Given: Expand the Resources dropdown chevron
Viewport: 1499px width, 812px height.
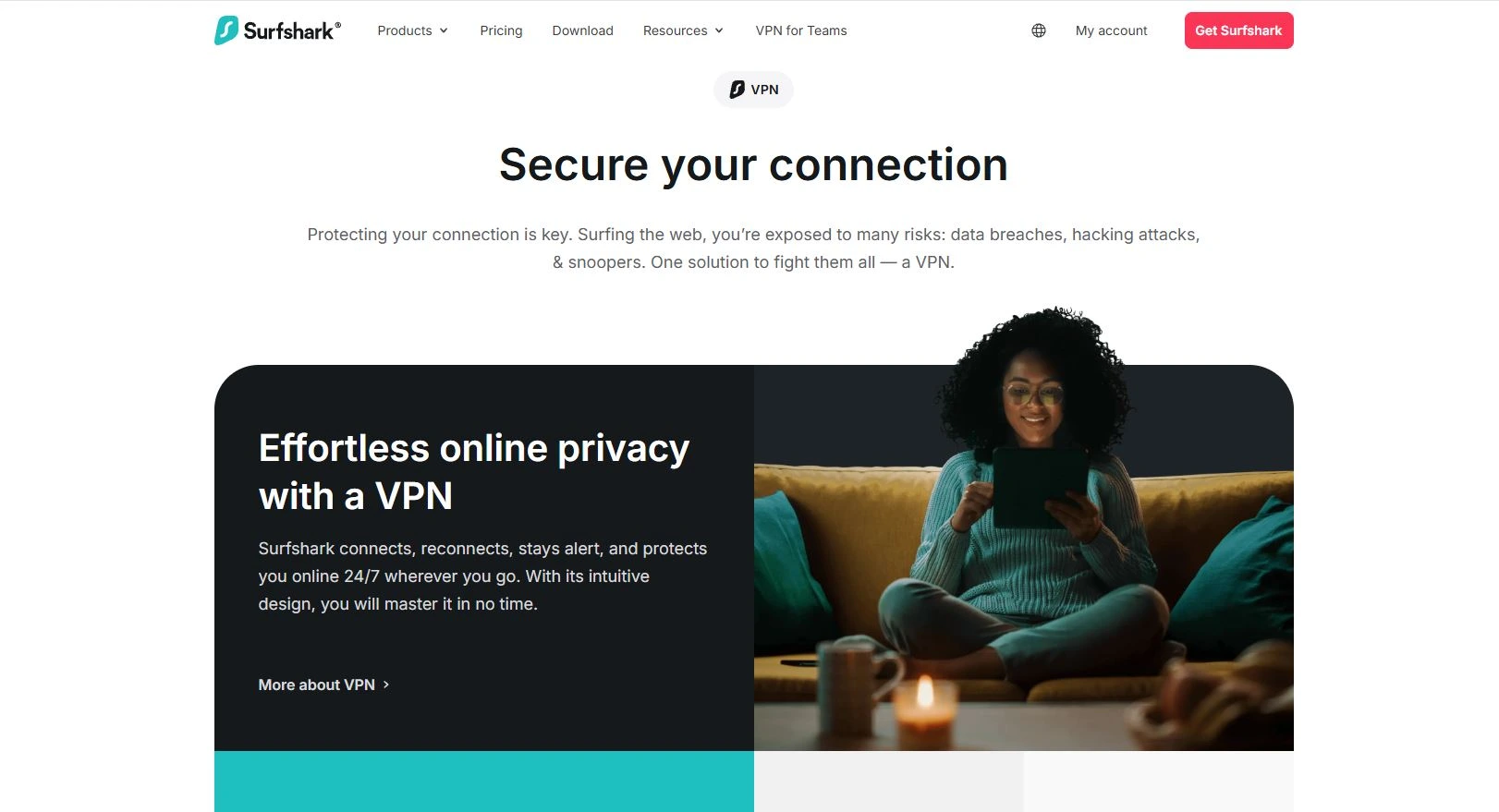Looking at the screenshot, I should point(719,30).
